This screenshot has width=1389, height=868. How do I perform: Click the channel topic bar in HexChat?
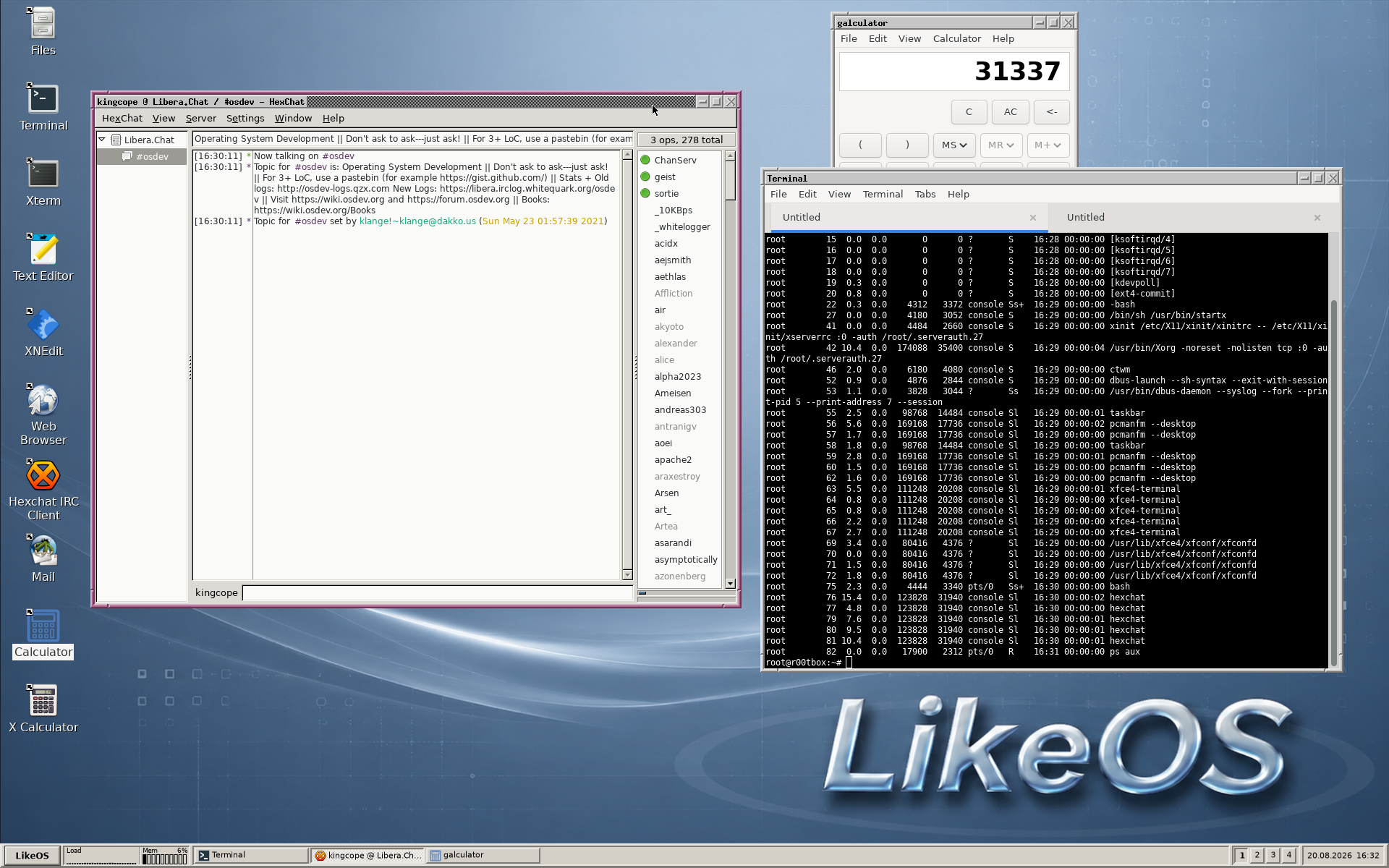pos(413,140)
